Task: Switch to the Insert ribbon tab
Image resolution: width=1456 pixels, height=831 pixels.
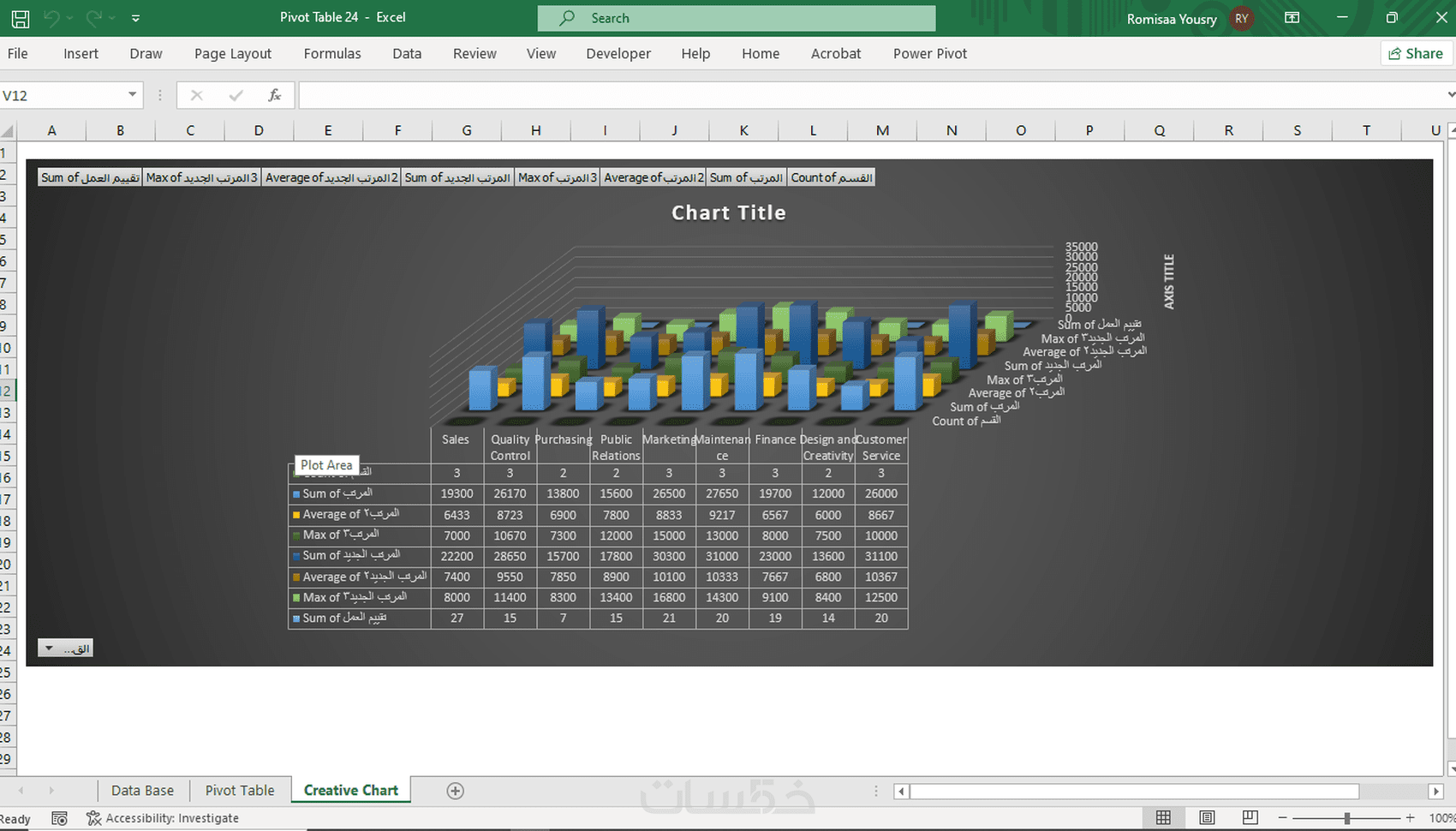Action: (81, 53)
